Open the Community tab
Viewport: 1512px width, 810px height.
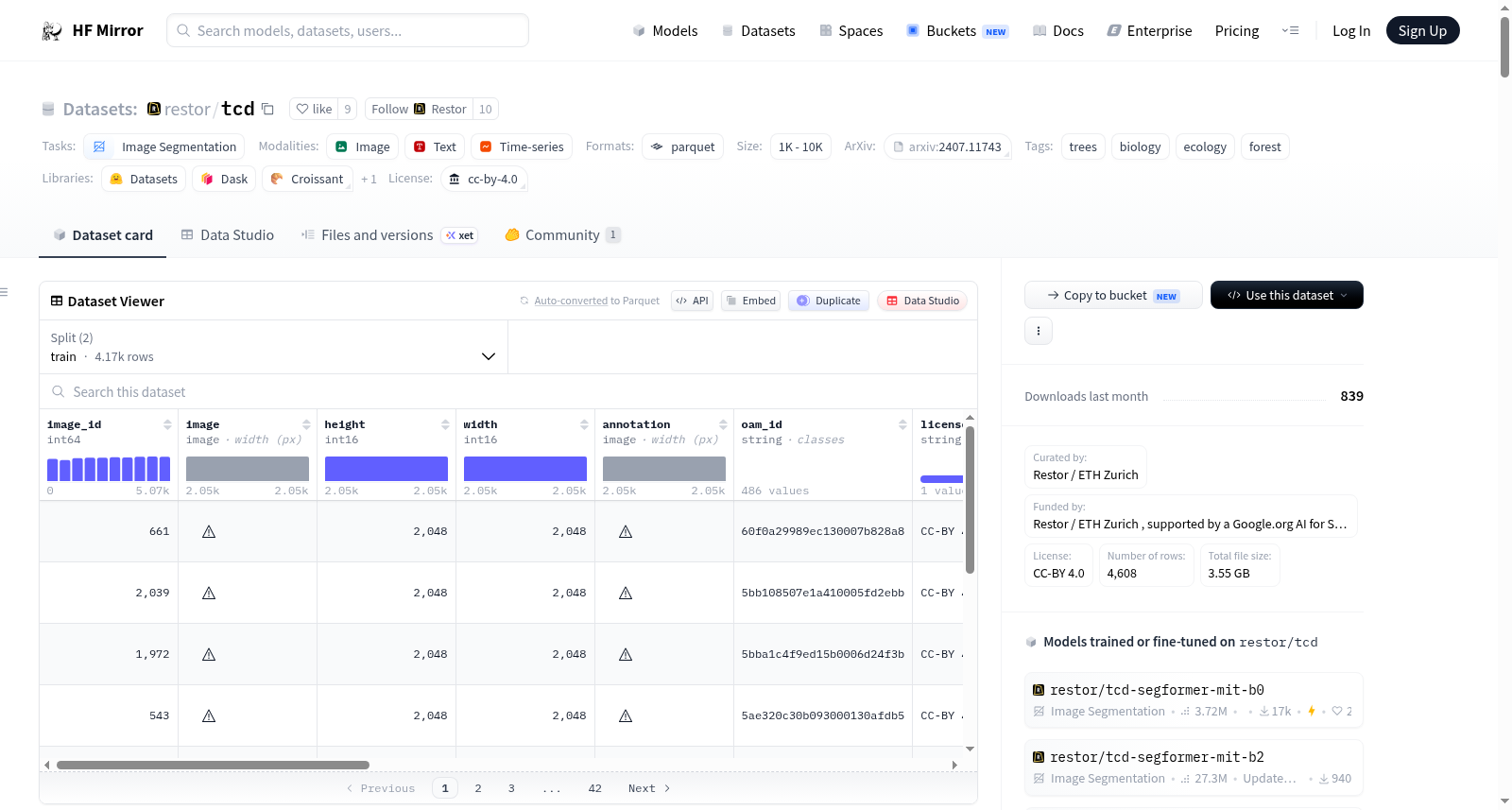[562, 235]
